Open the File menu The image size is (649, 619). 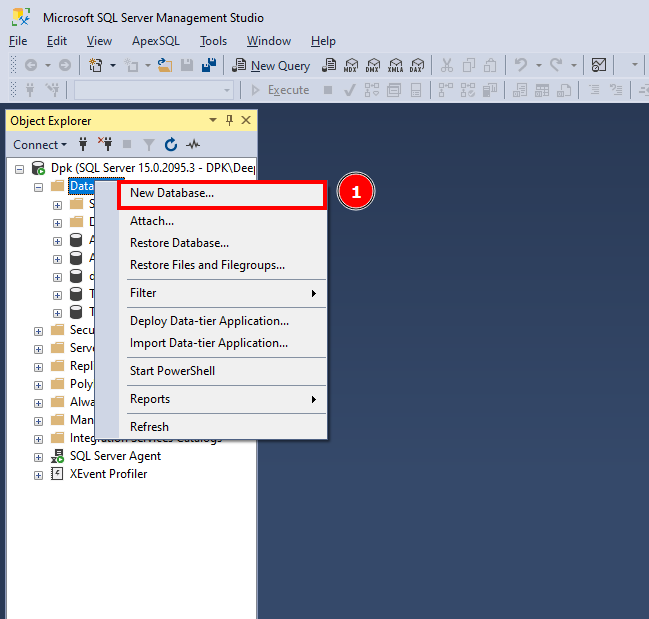point(18,41)
